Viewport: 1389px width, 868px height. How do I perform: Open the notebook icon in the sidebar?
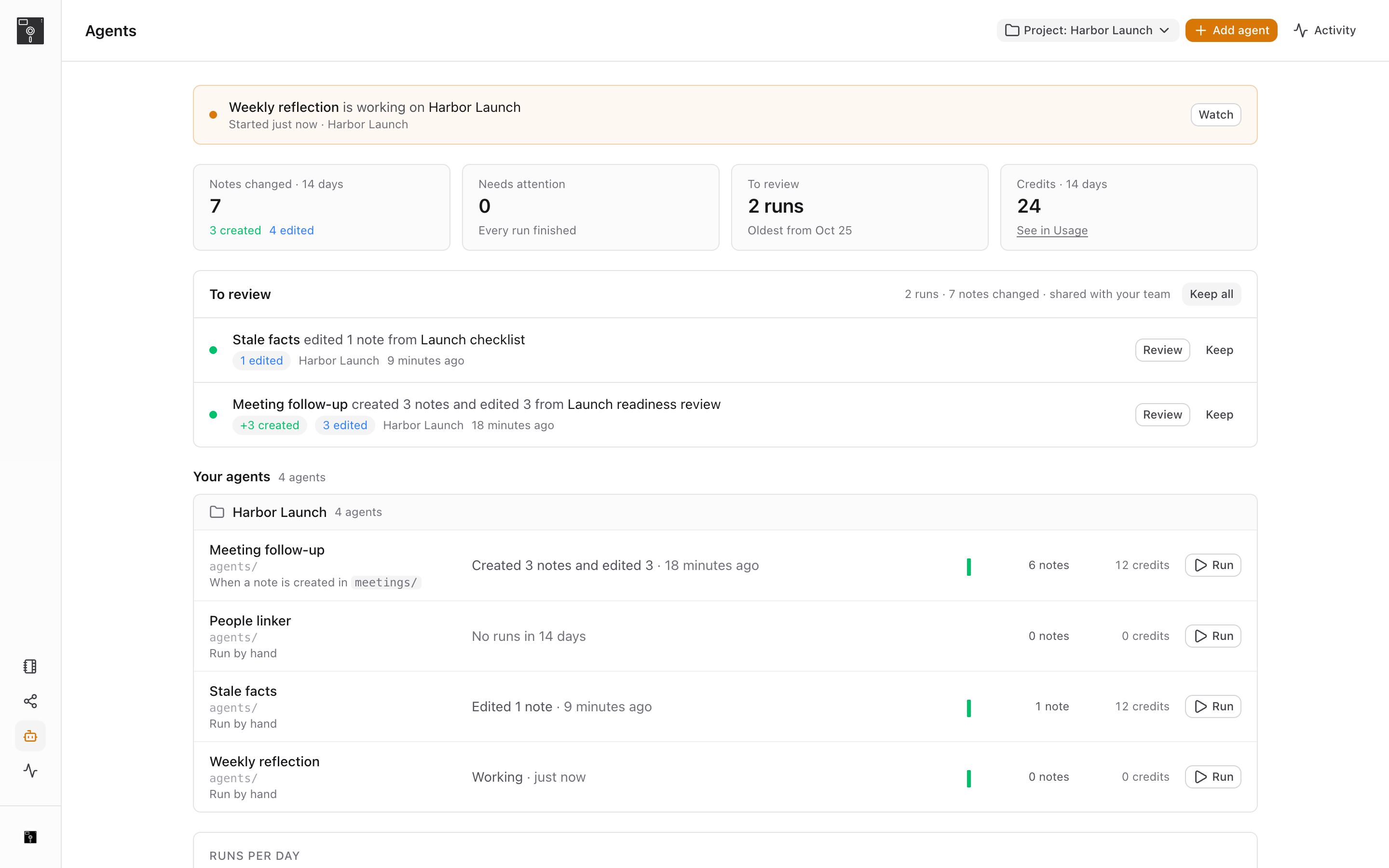point(30,666)
